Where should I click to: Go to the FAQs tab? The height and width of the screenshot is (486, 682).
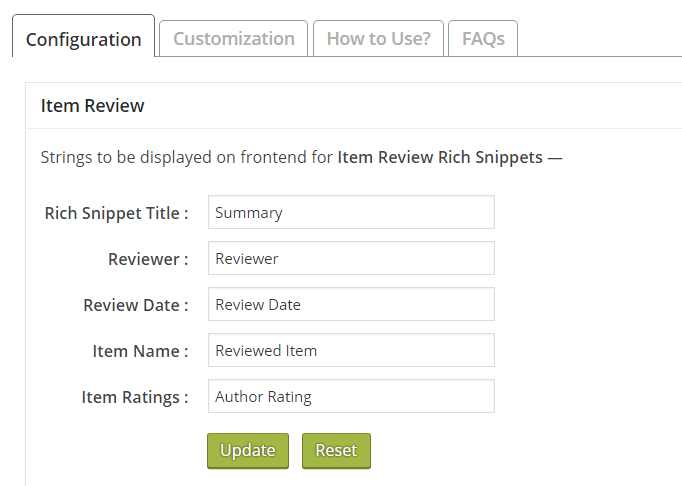(x=483, y=39)
